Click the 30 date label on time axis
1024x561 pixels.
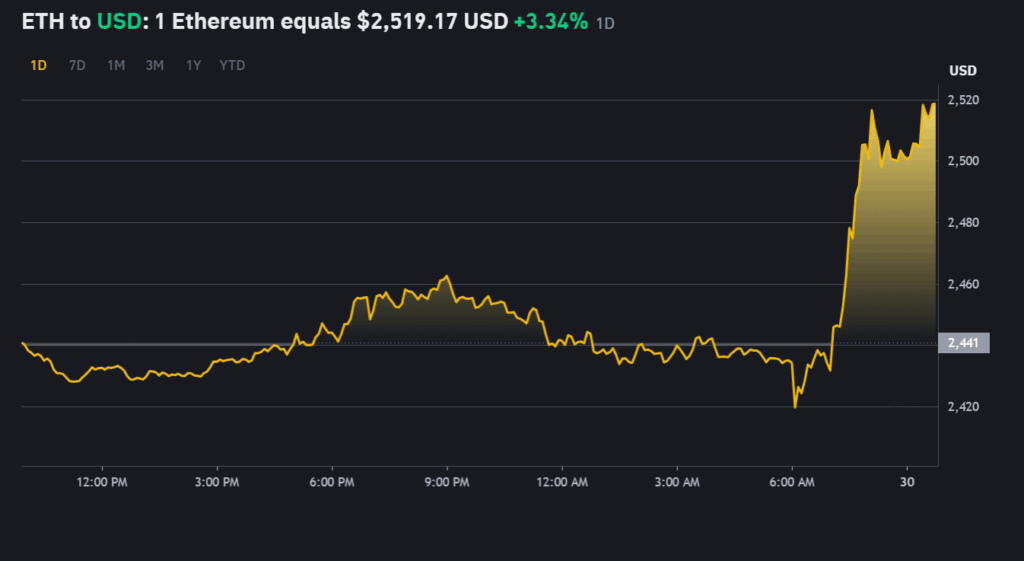(906, 482)
